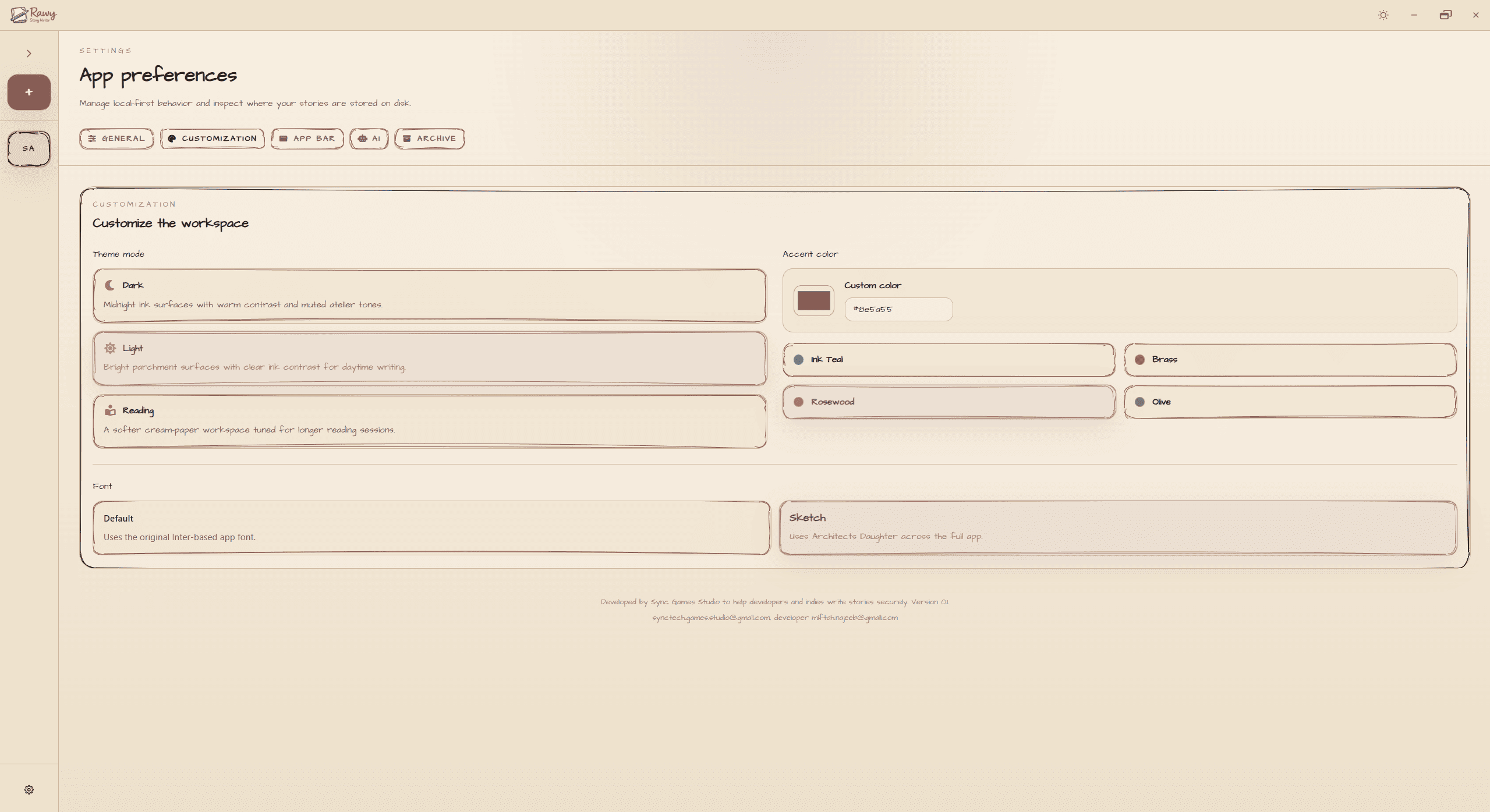
Task: Expand the sidebar with chevron arrow
Action: pos(29,54)
